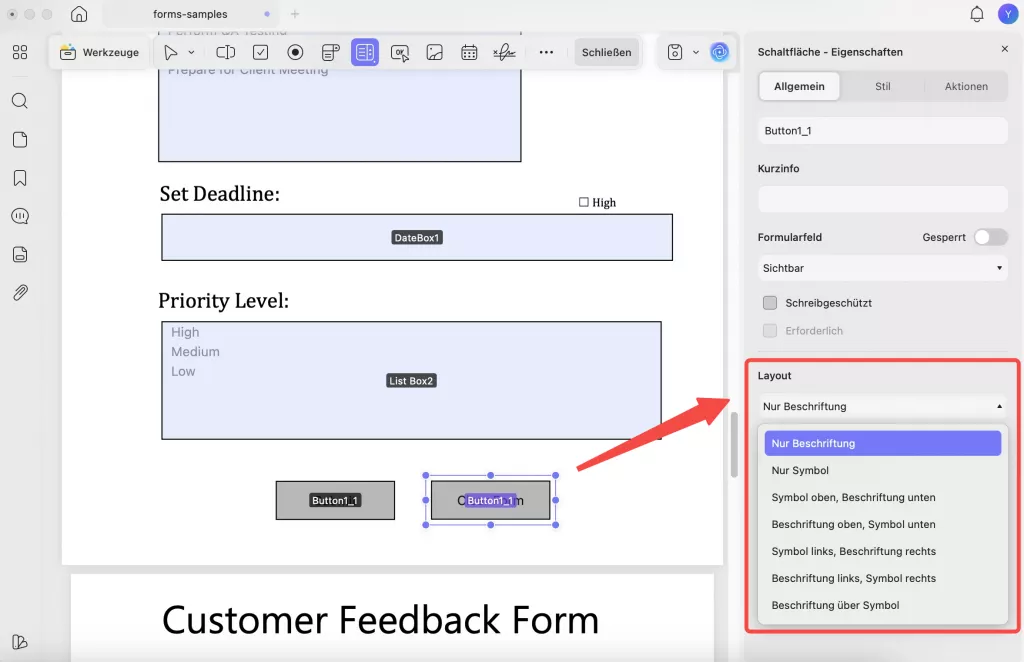Check the Schreibgeschützt checkbox

pos(770,303)
